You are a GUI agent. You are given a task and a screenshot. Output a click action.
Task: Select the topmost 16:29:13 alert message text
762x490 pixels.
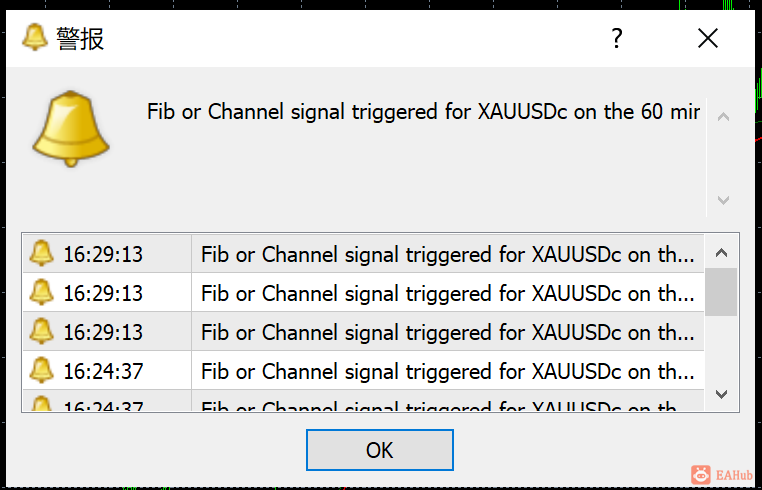(447, 254)
